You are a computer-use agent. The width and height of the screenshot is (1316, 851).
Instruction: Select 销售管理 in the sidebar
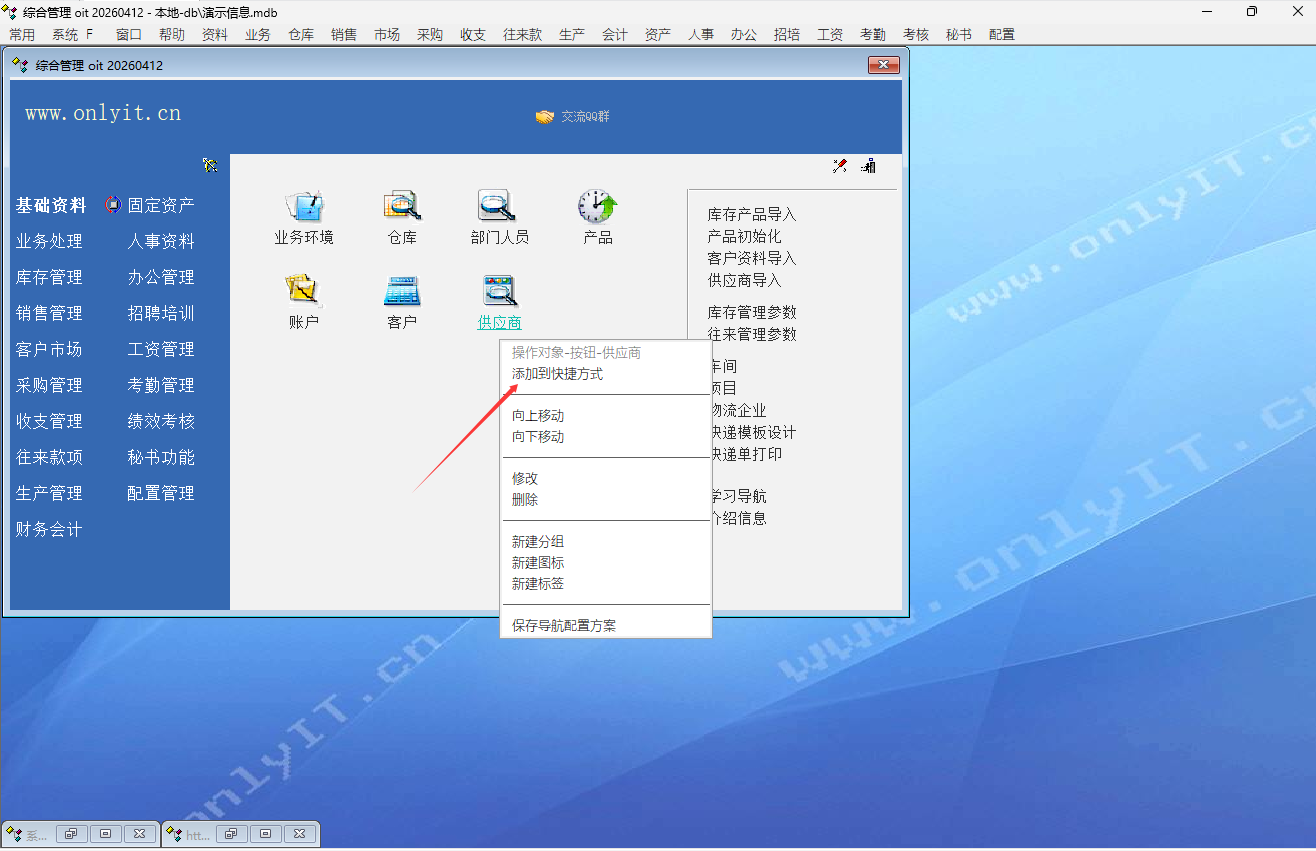(49, 313)
